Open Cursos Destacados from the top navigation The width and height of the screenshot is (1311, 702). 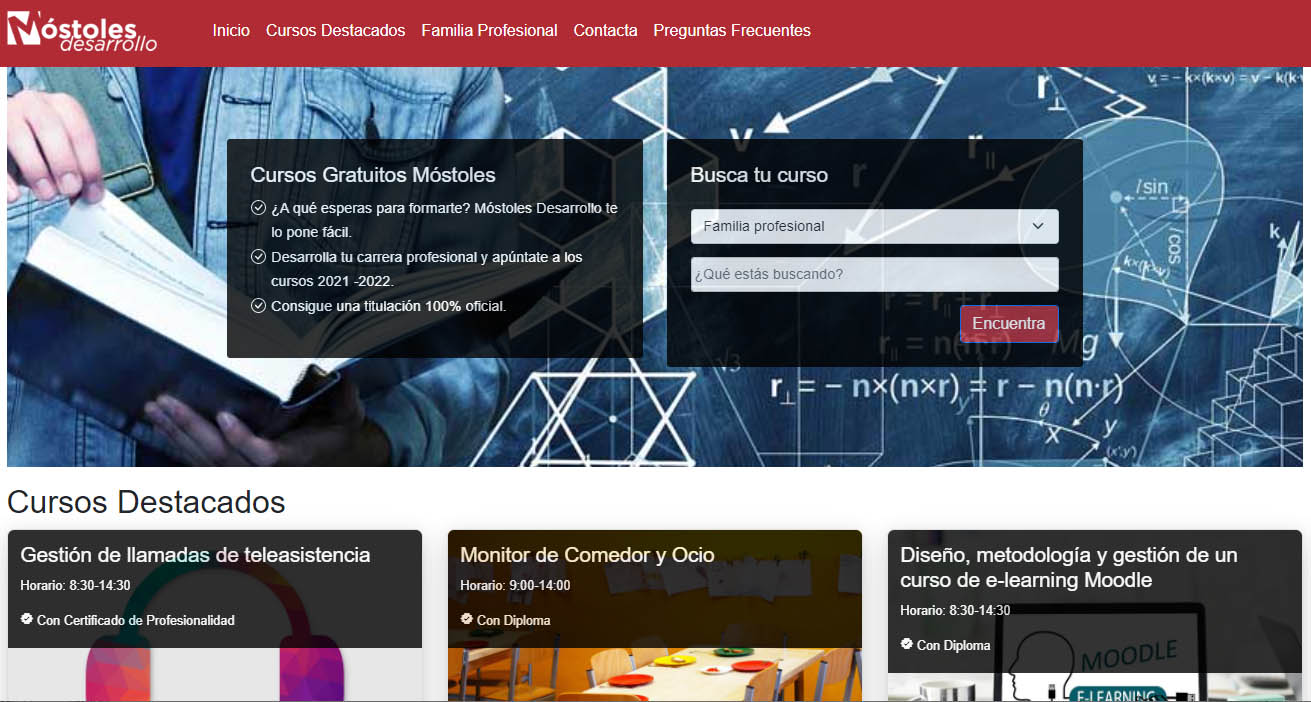[335, 31]
